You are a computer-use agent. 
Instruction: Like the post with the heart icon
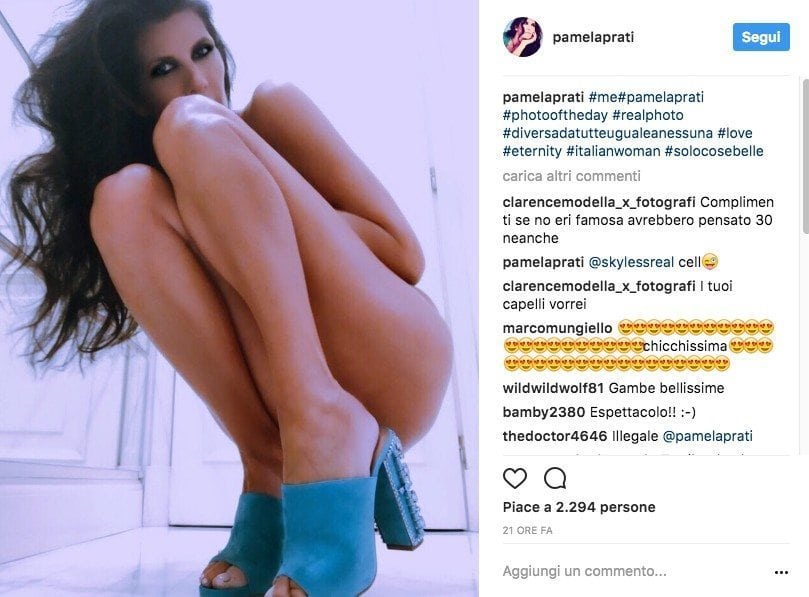click(514, 478)
